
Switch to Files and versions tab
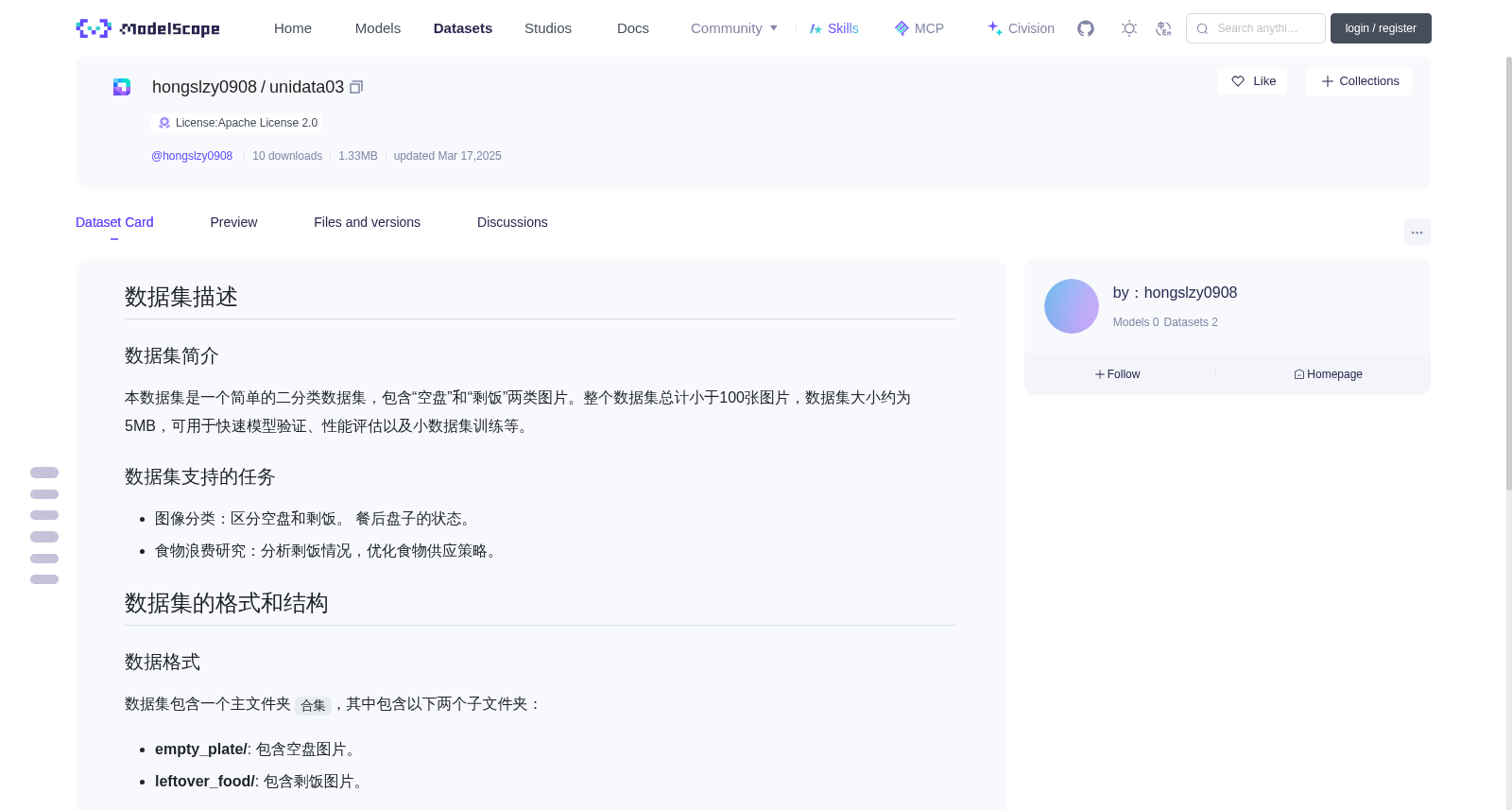pos(367,222)
